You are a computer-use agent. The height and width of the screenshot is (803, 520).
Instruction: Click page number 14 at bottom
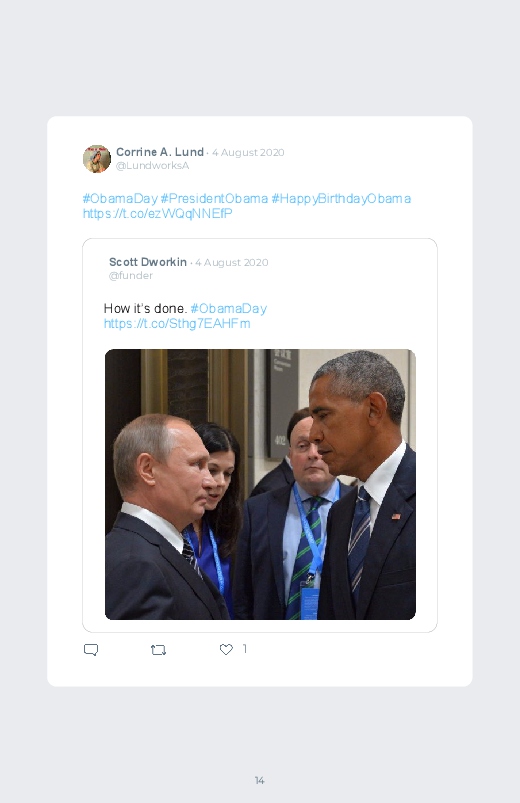click(x=260, y=780)
